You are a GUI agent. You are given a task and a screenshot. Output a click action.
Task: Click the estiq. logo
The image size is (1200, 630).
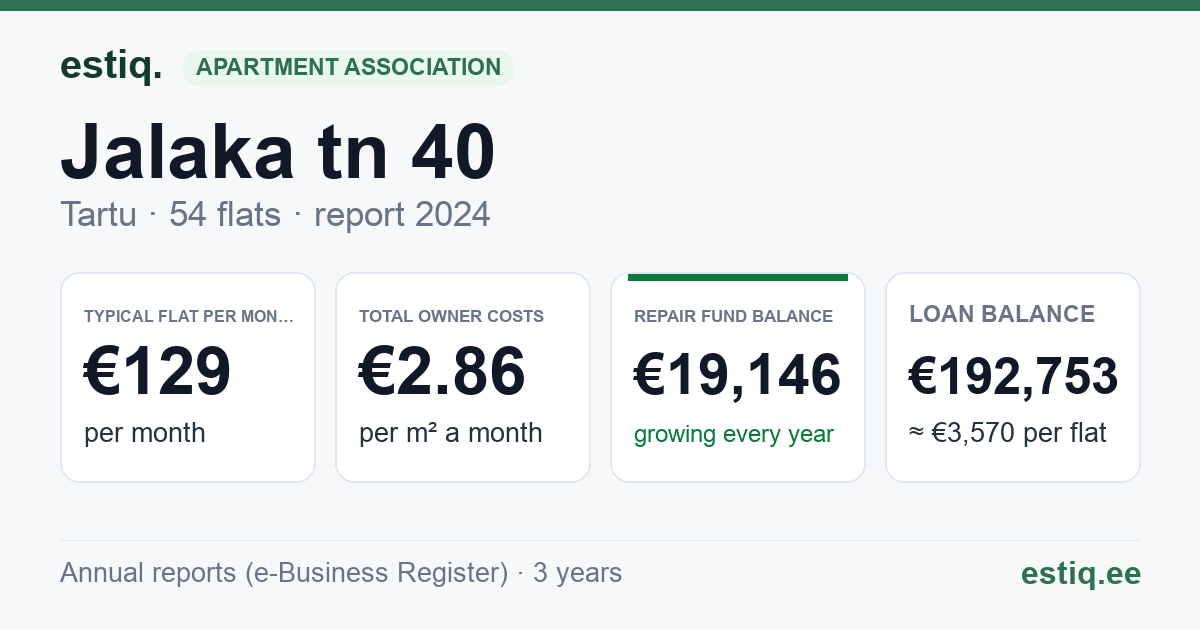[111, 67]
